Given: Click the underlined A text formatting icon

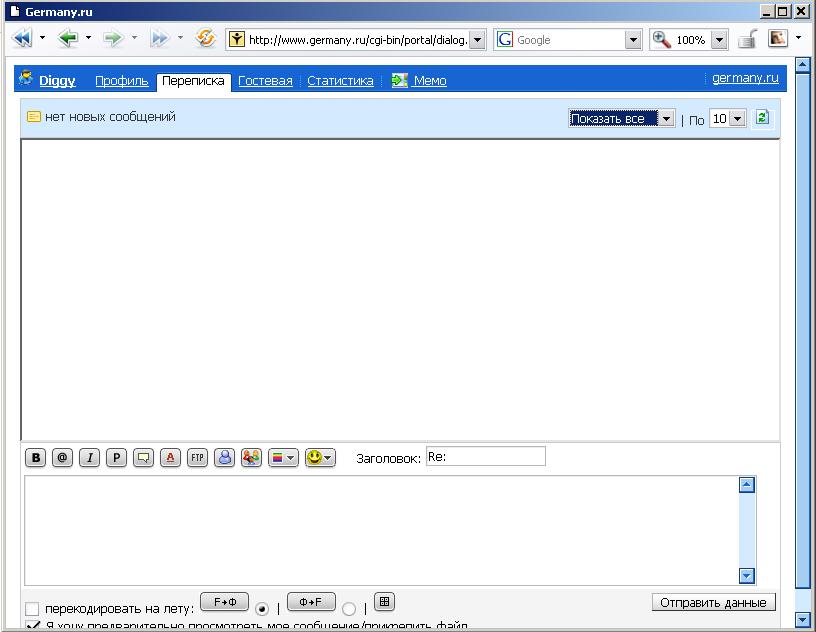Looking at the screenshot, I should coord(170,457).
